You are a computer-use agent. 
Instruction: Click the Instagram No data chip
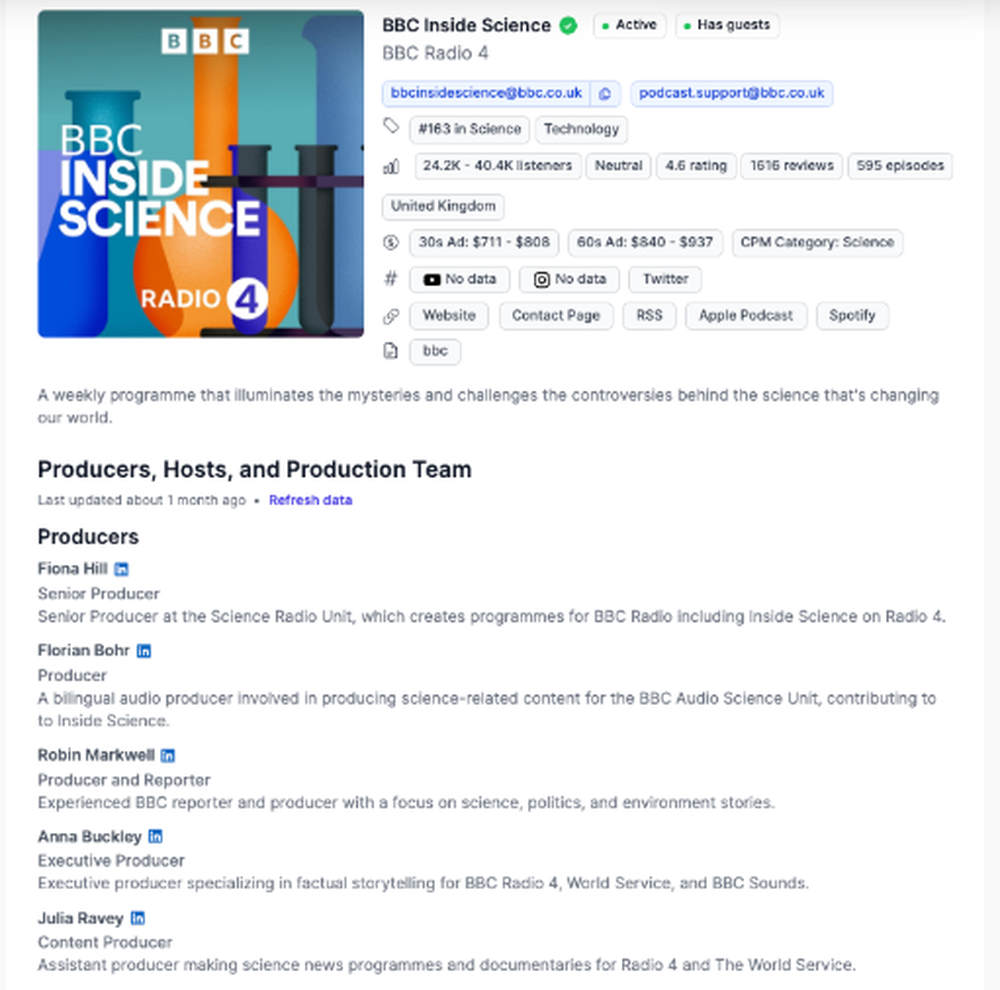pos(570,279)
